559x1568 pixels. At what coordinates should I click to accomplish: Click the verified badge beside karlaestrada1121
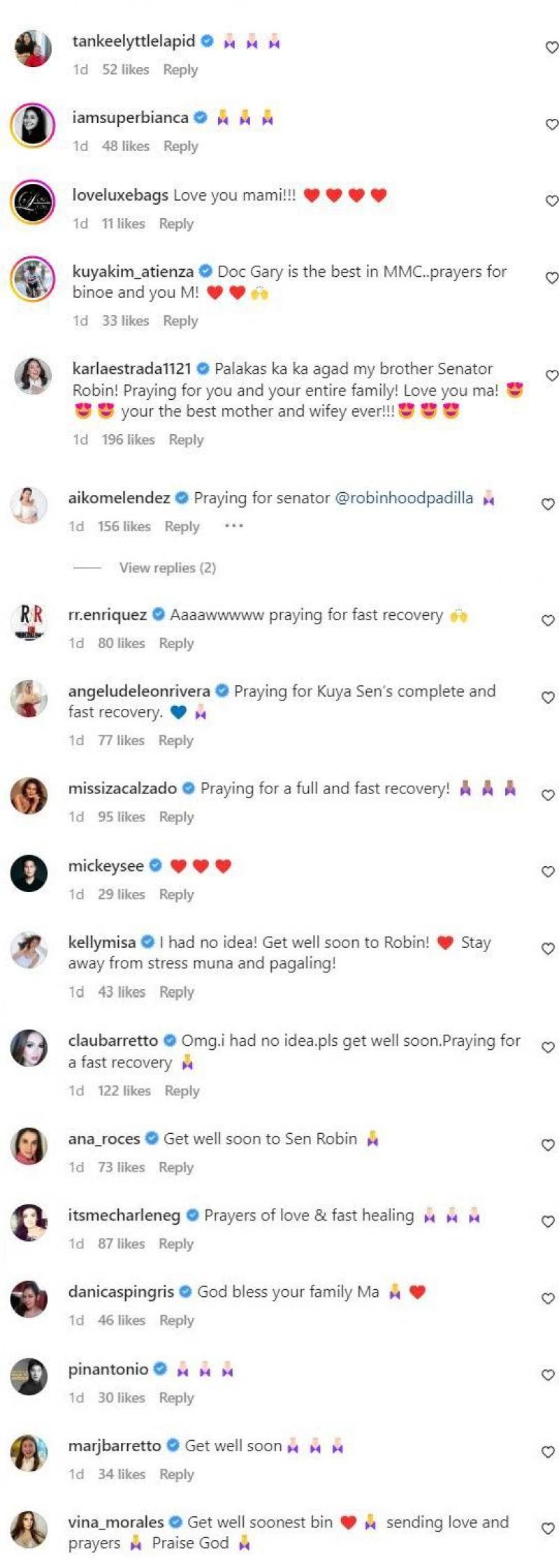[204, 368]
